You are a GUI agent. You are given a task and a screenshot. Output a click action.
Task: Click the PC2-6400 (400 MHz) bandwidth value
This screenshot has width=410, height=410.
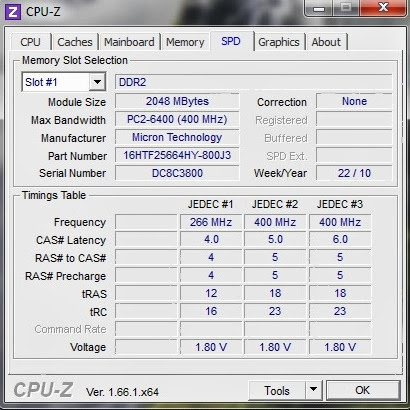177,119
